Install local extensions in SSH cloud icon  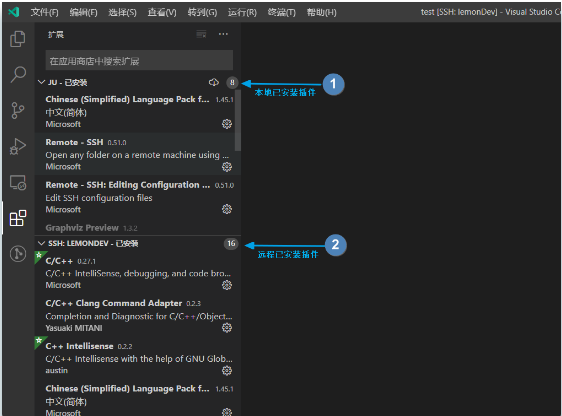(x=214, y=82)
